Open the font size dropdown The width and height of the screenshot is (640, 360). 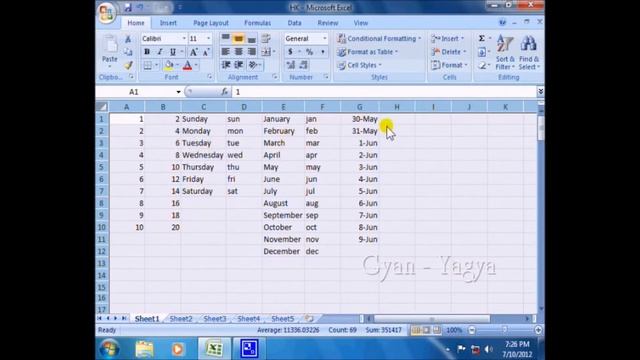(x=208, y=38)
